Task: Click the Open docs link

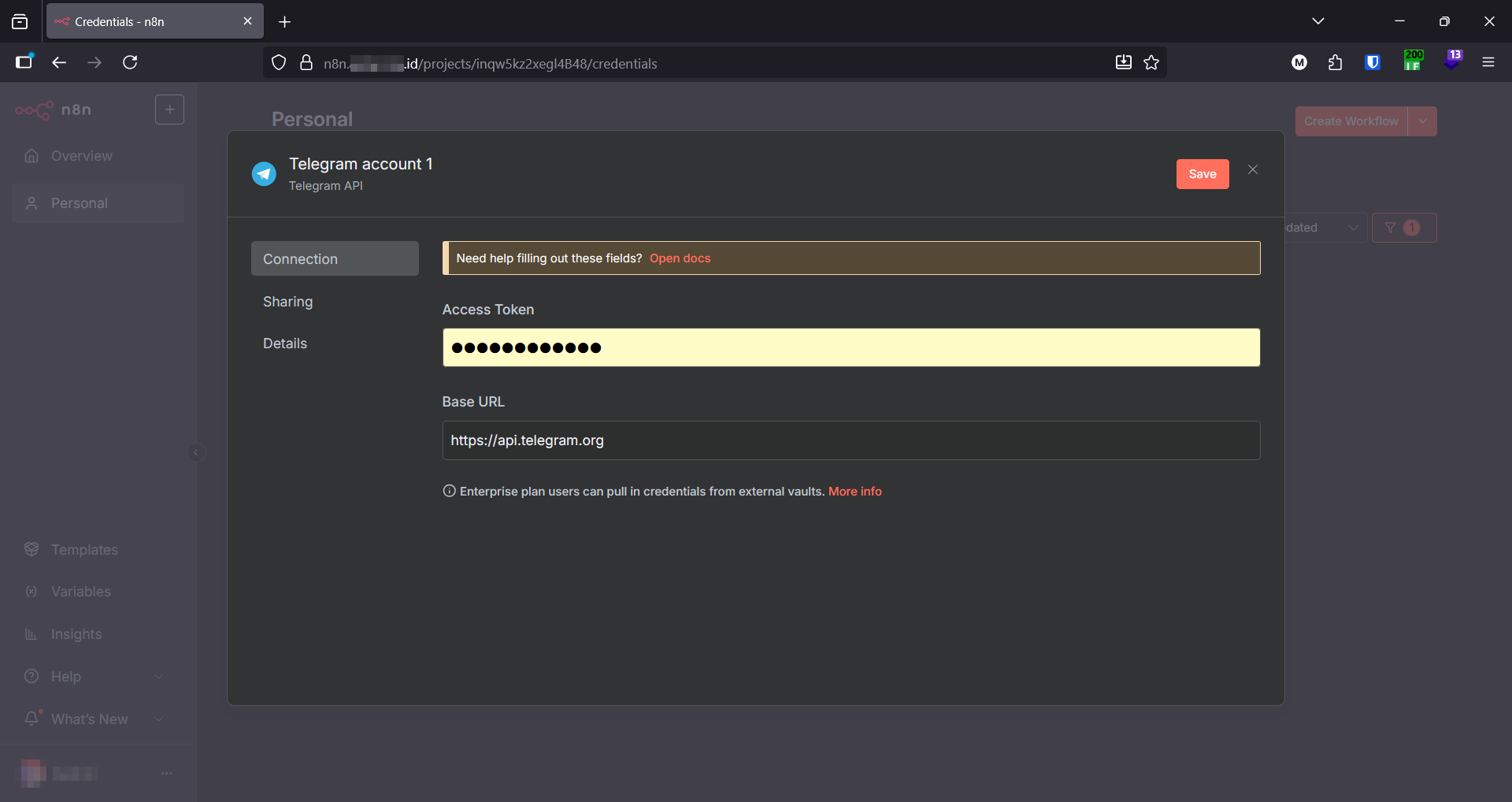Action: 680,258
